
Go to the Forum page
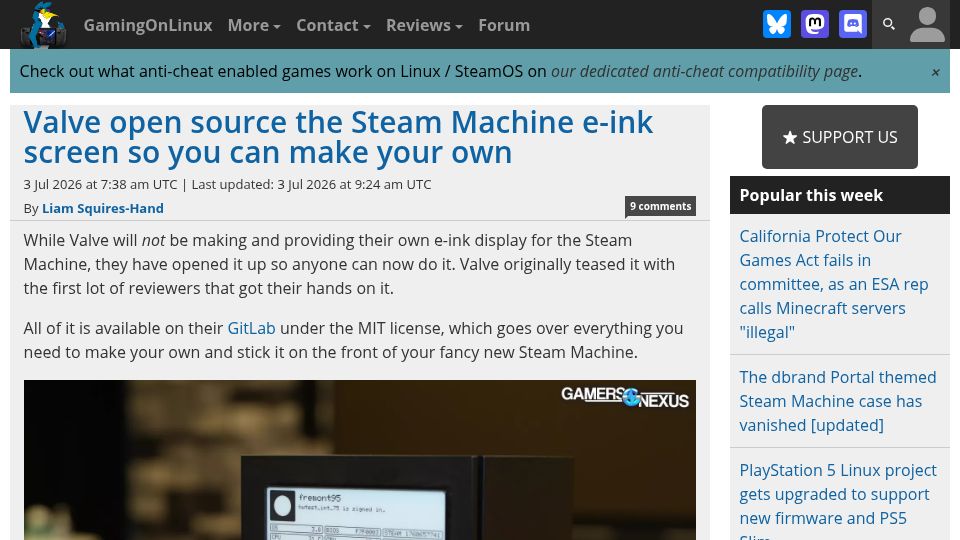504,25
